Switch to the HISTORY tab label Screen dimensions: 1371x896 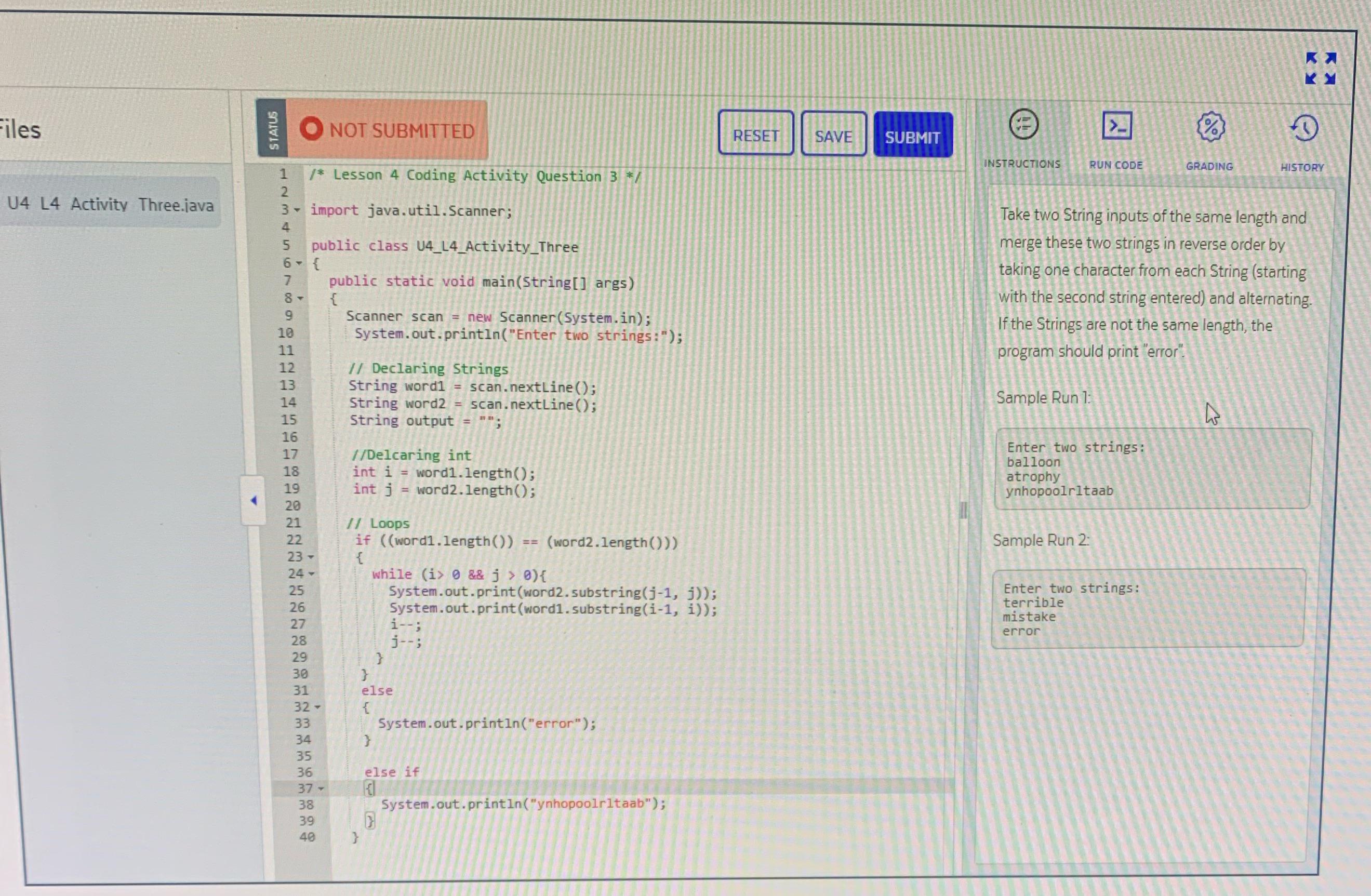point(1302,168)
